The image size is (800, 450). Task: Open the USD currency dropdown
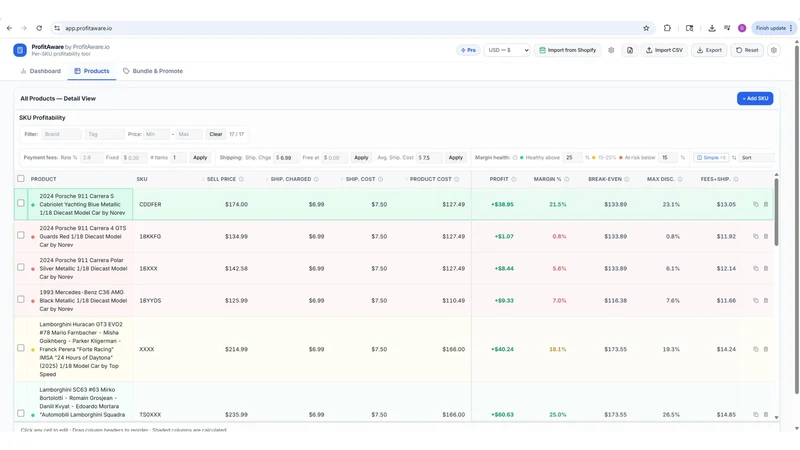click(x=507, y=50)
